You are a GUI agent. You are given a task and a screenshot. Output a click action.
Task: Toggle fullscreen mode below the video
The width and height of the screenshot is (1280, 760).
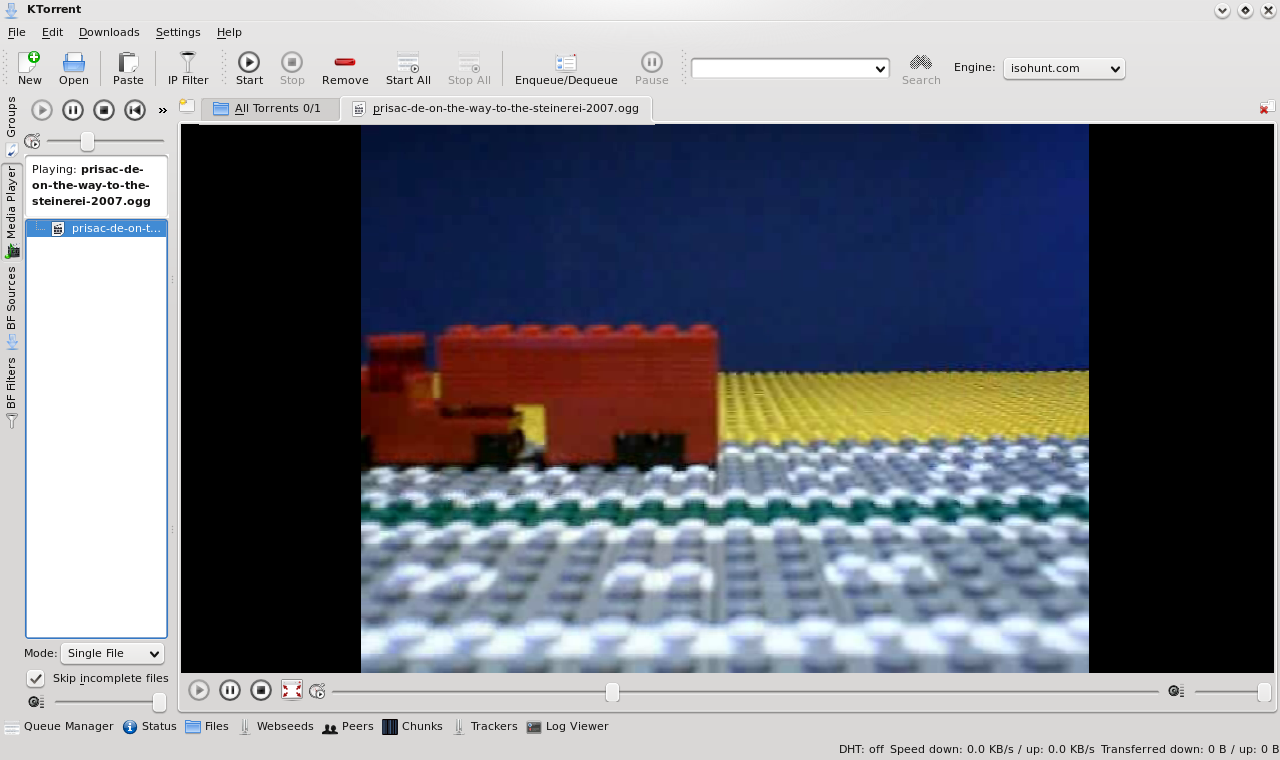tap(292, 690)
